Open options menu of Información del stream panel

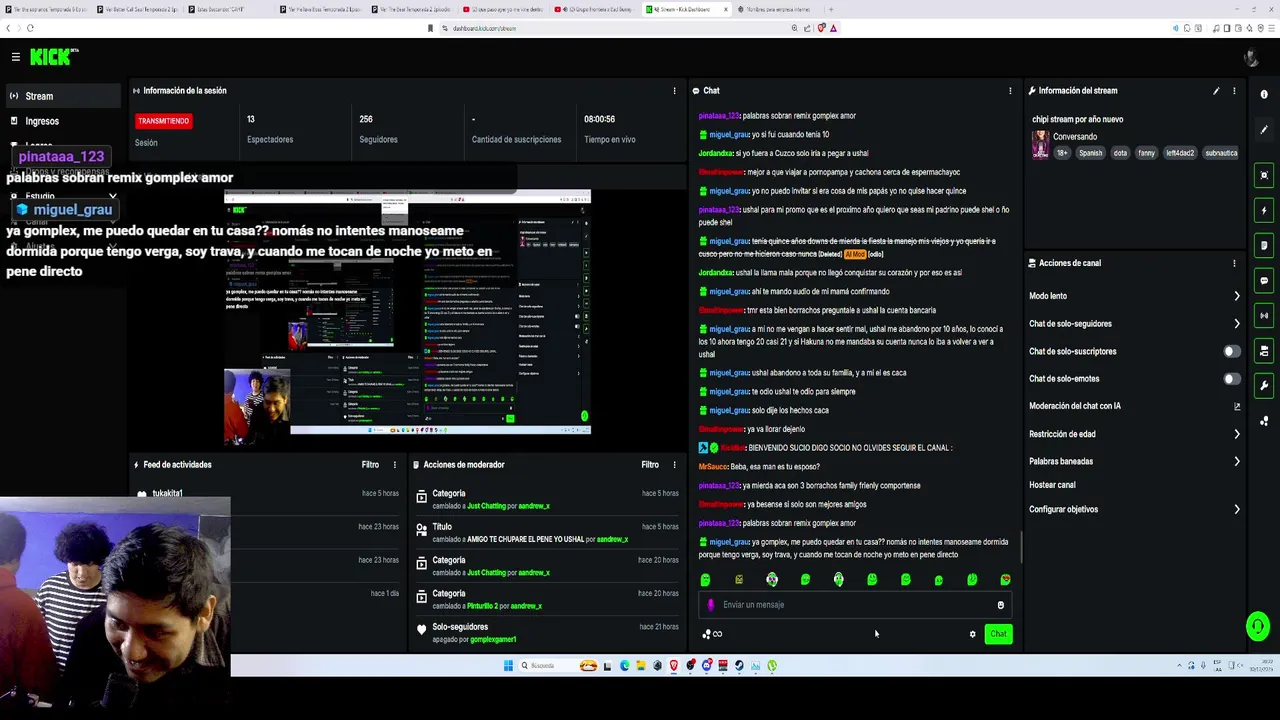tap(1234, 91)
